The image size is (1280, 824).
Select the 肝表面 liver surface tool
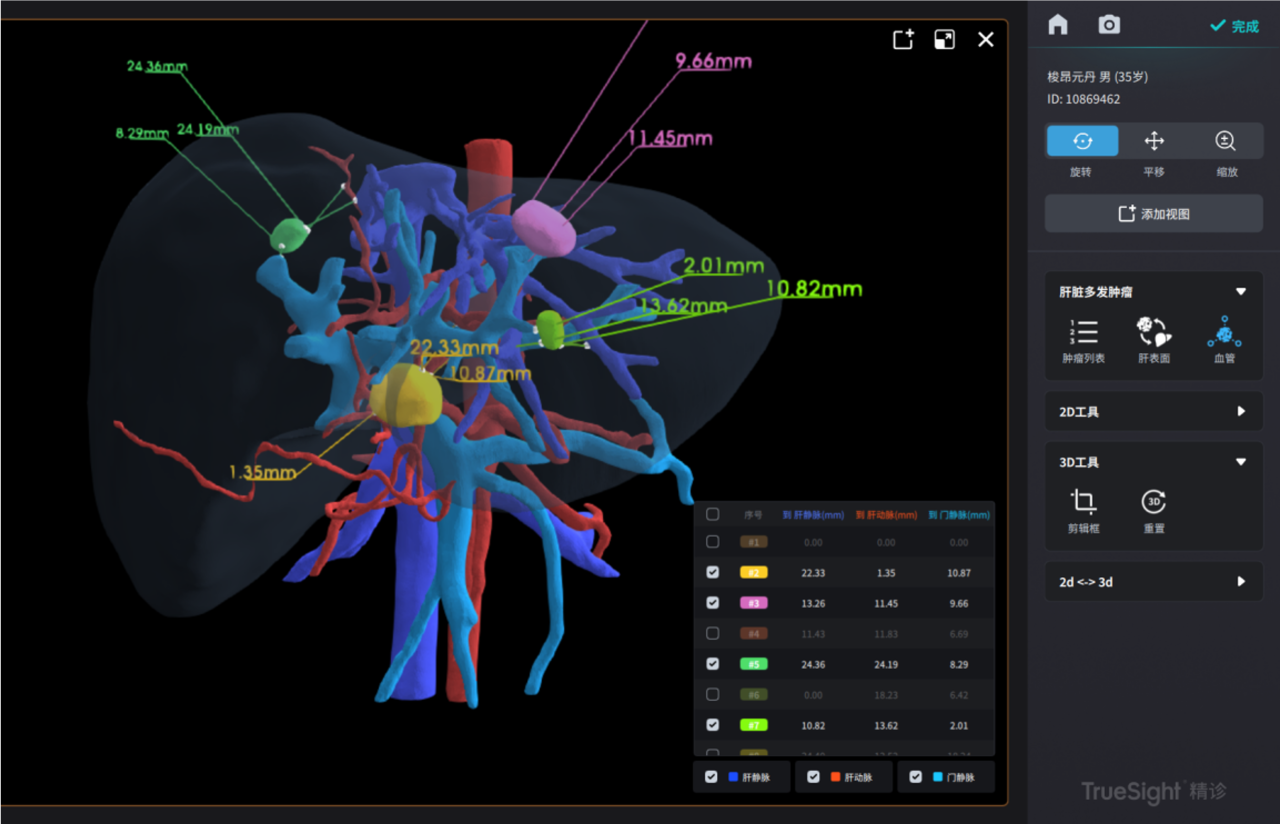point(1154,340)
